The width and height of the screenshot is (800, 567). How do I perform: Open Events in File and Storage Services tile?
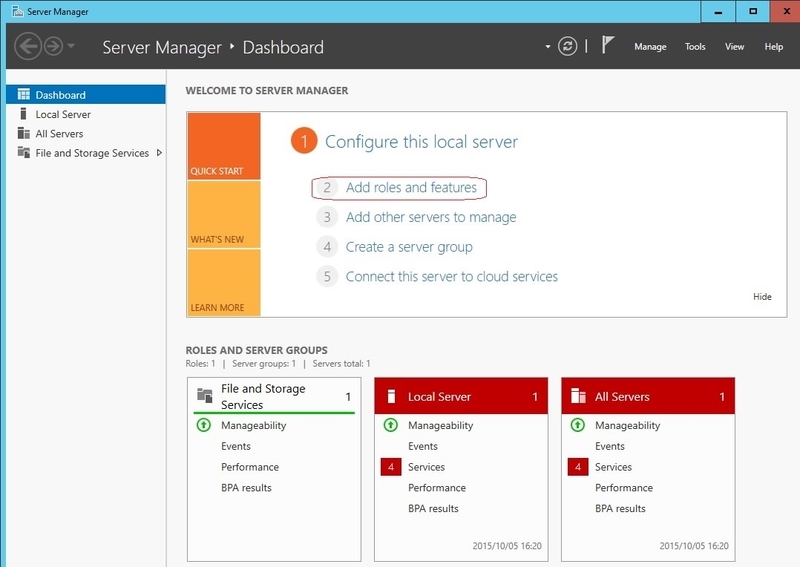point(236,446)
